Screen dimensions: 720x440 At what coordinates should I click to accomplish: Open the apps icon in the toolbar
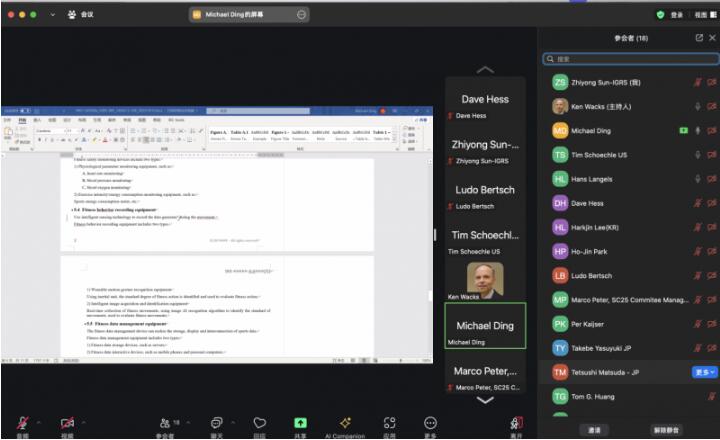coord(390,424)
